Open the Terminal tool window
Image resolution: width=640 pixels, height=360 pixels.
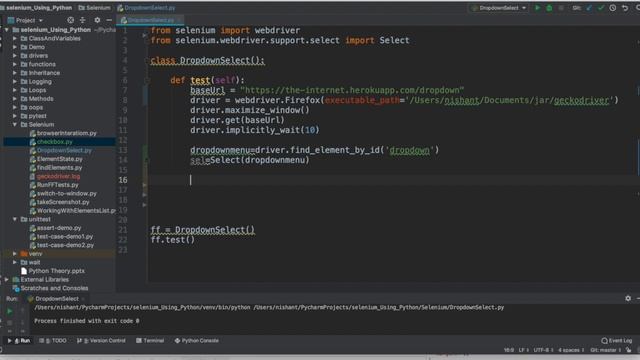click(x=150, y=340)
